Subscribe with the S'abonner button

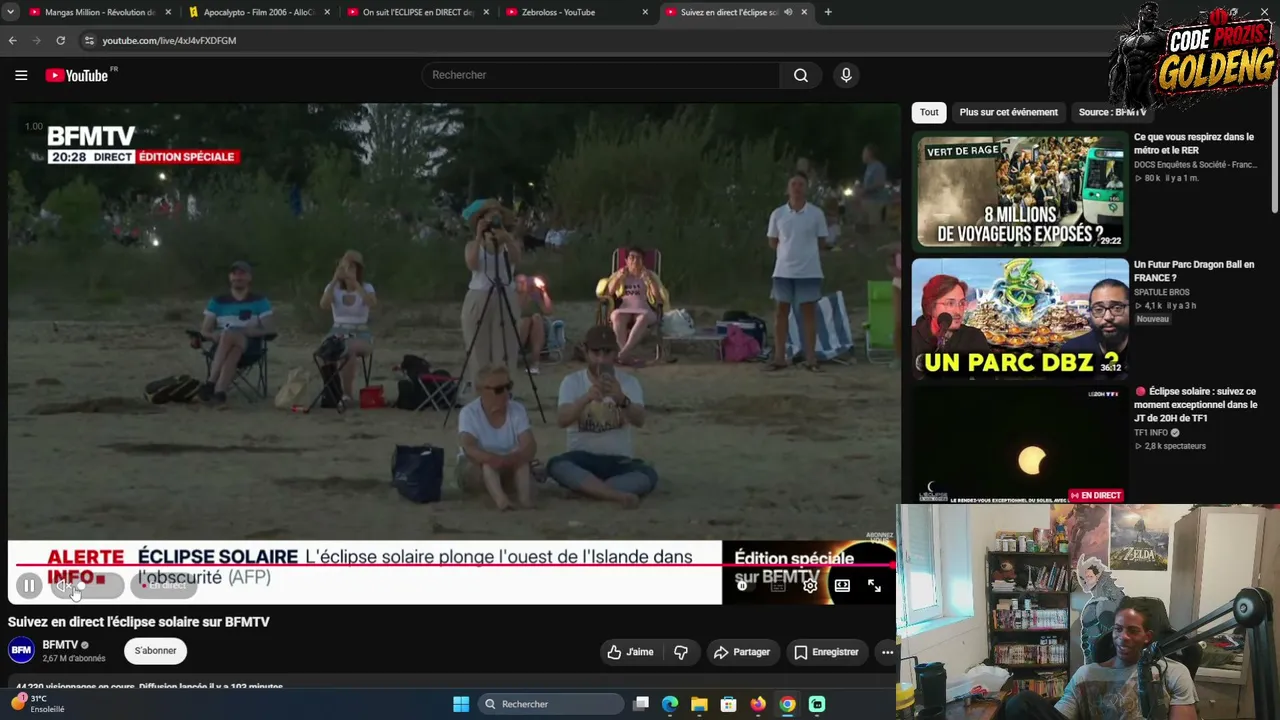pos(155,651)
